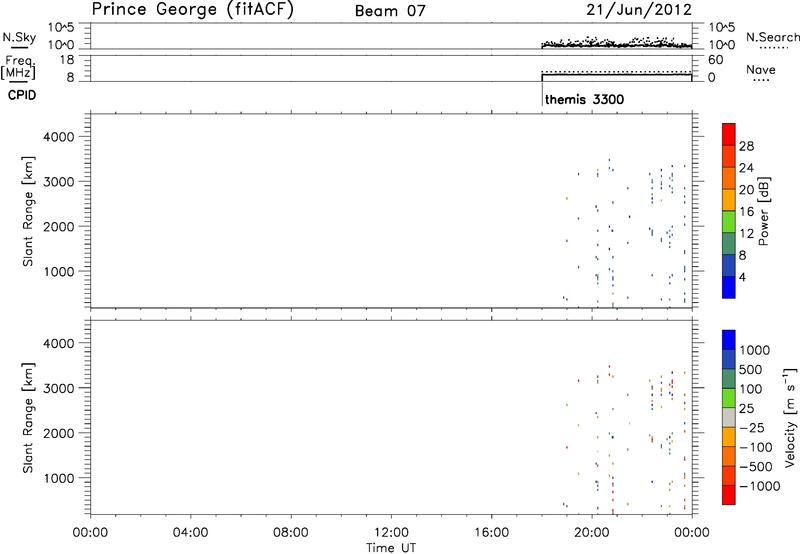800x554 pixels.
Task: Click the 'Power [dB]' colorbar label
Action: point(763,211)
